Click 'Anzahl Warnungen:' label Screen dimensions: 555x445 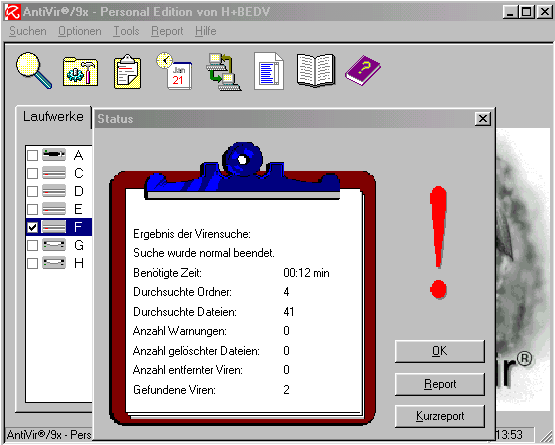180,331
